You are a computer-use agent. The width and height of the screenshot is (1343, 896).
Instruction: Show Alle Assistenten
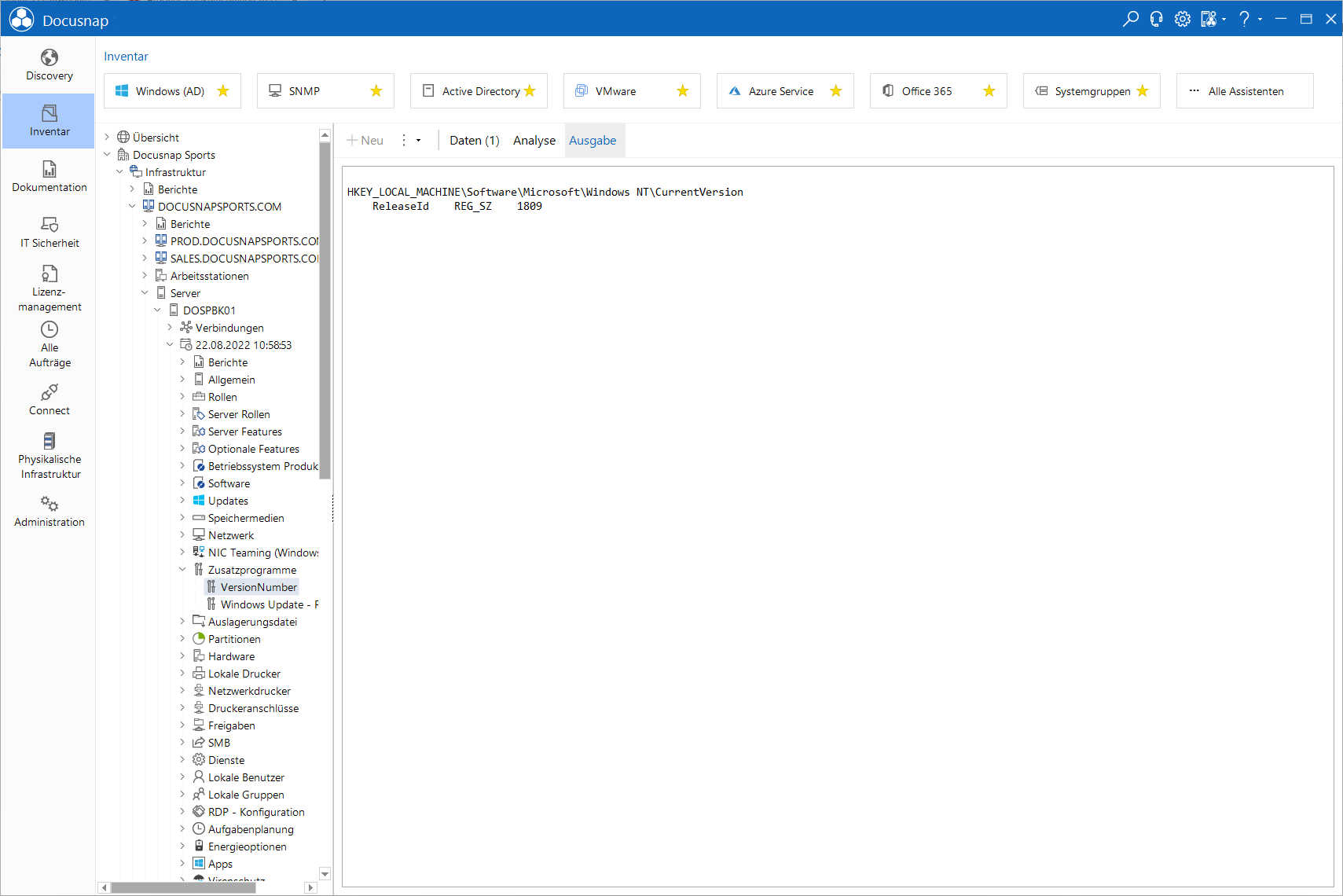click(x=1245, y=91)
